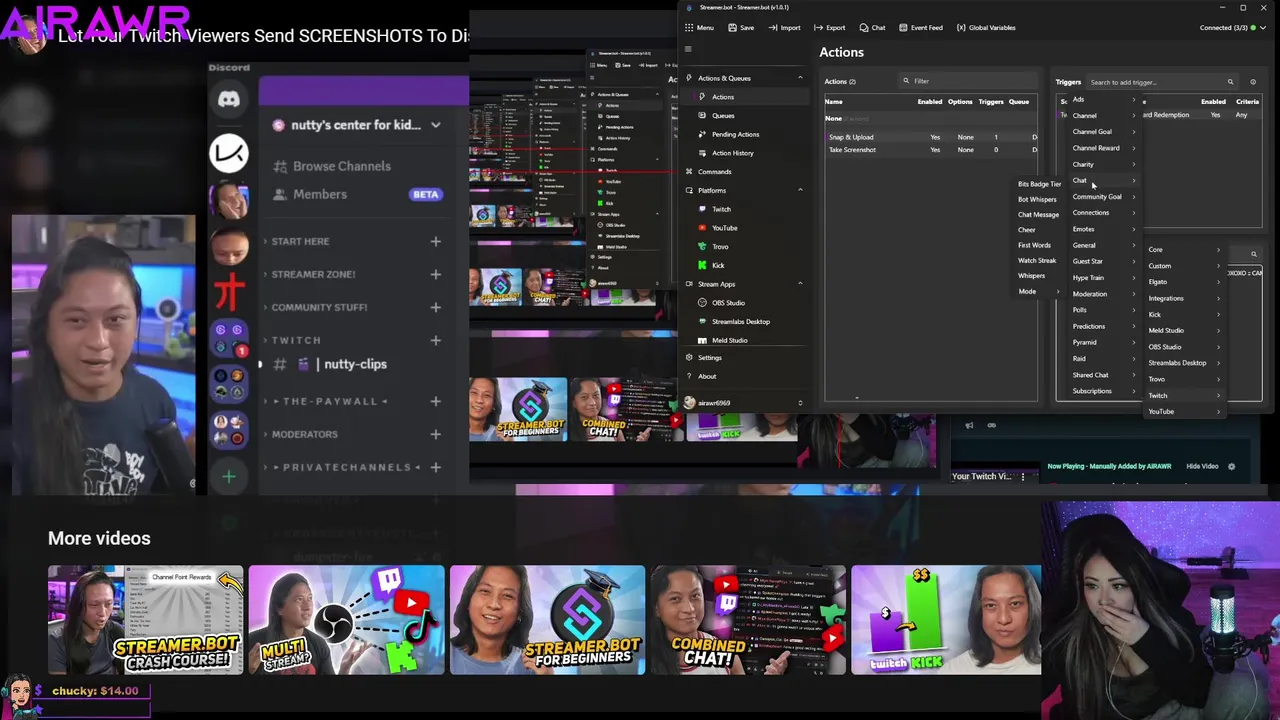Click Export in Streamer.bot toolbar

coord(830,28)
